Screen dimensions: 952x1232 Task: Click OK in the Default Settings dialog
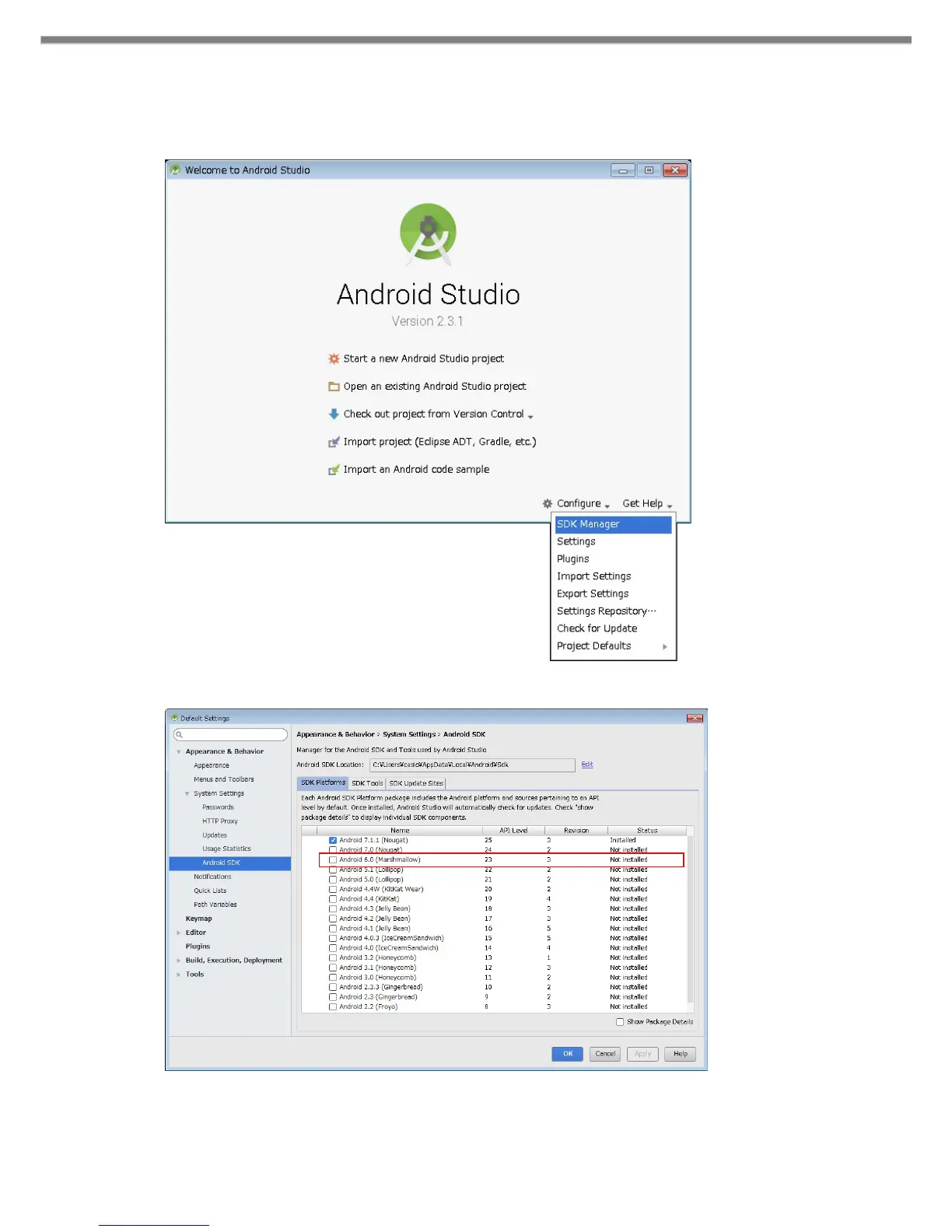tap(567, 1054)
